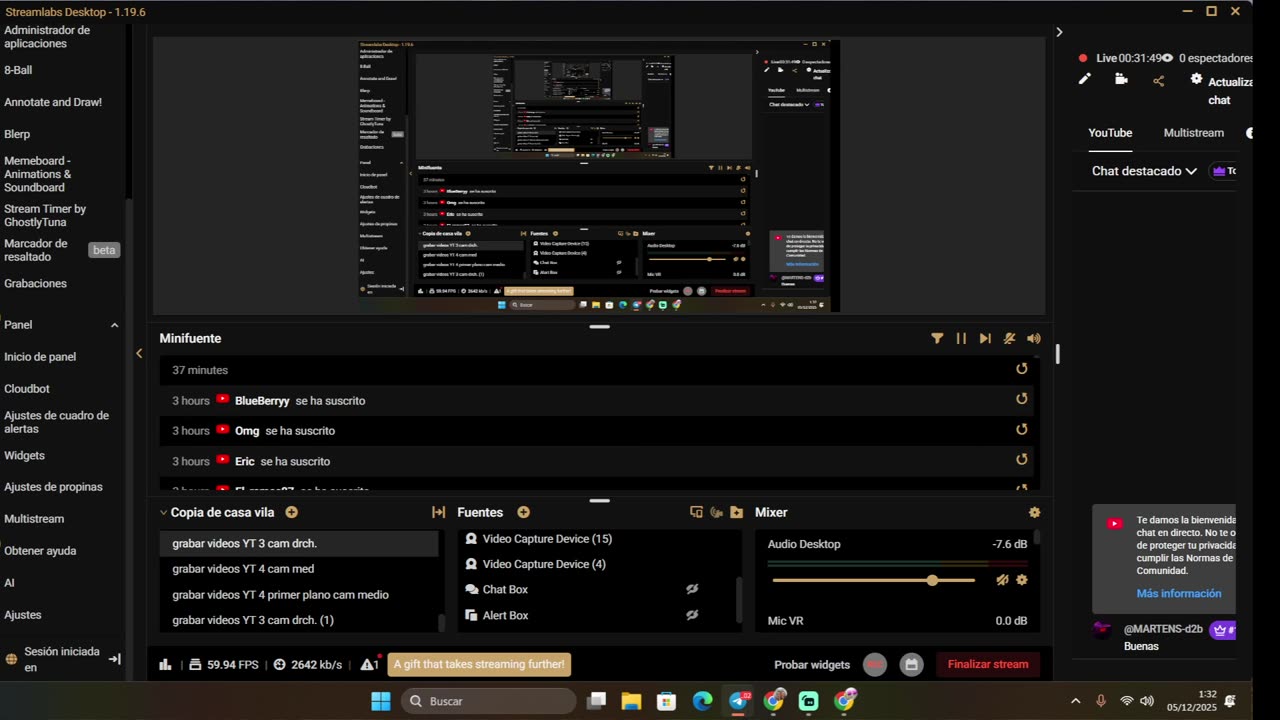Add a new scene to the collection

pyautogui.click(x=292, y=512)
